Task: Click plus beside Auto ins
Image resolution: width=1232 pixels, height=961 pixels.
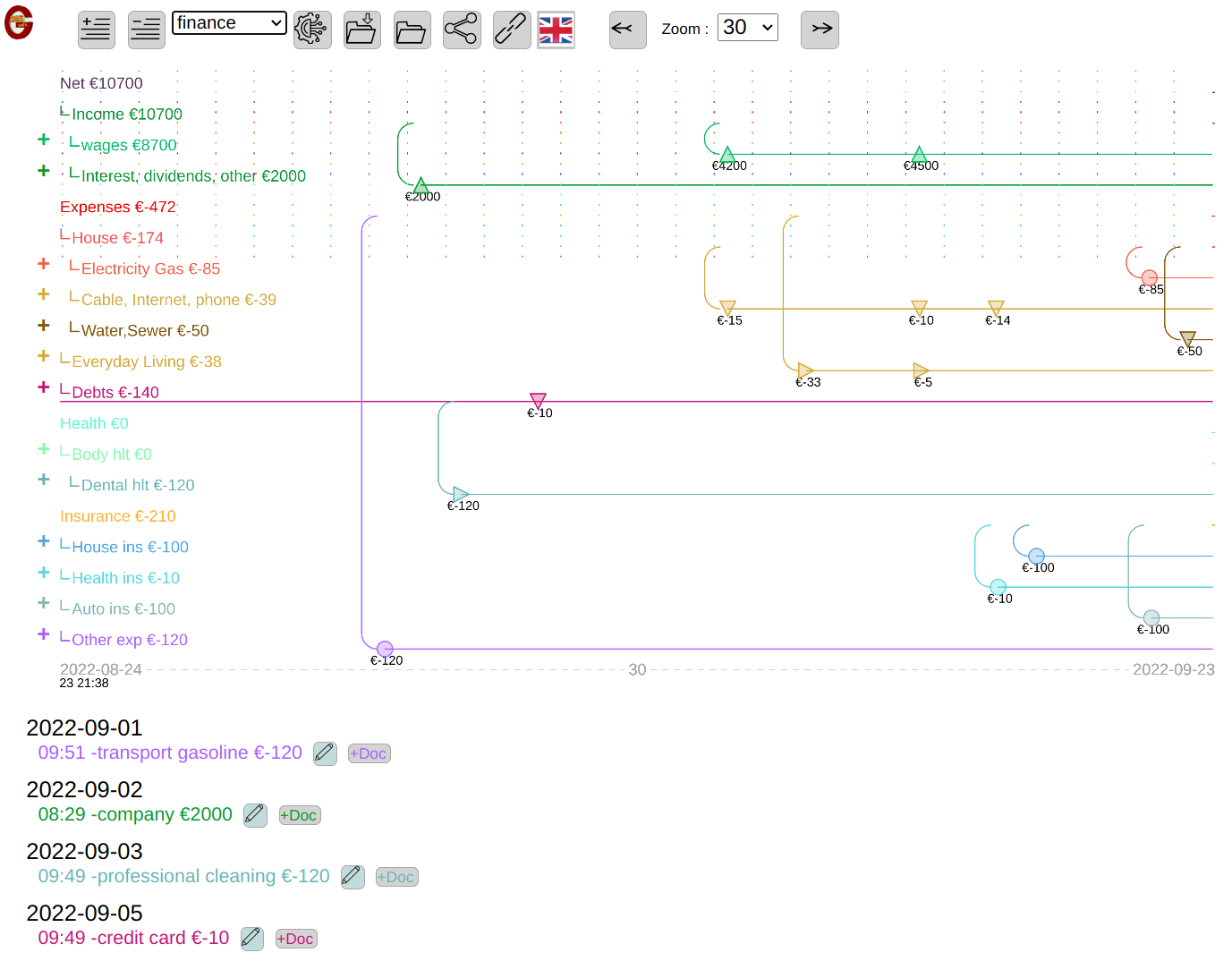Action: coord(43,603)
